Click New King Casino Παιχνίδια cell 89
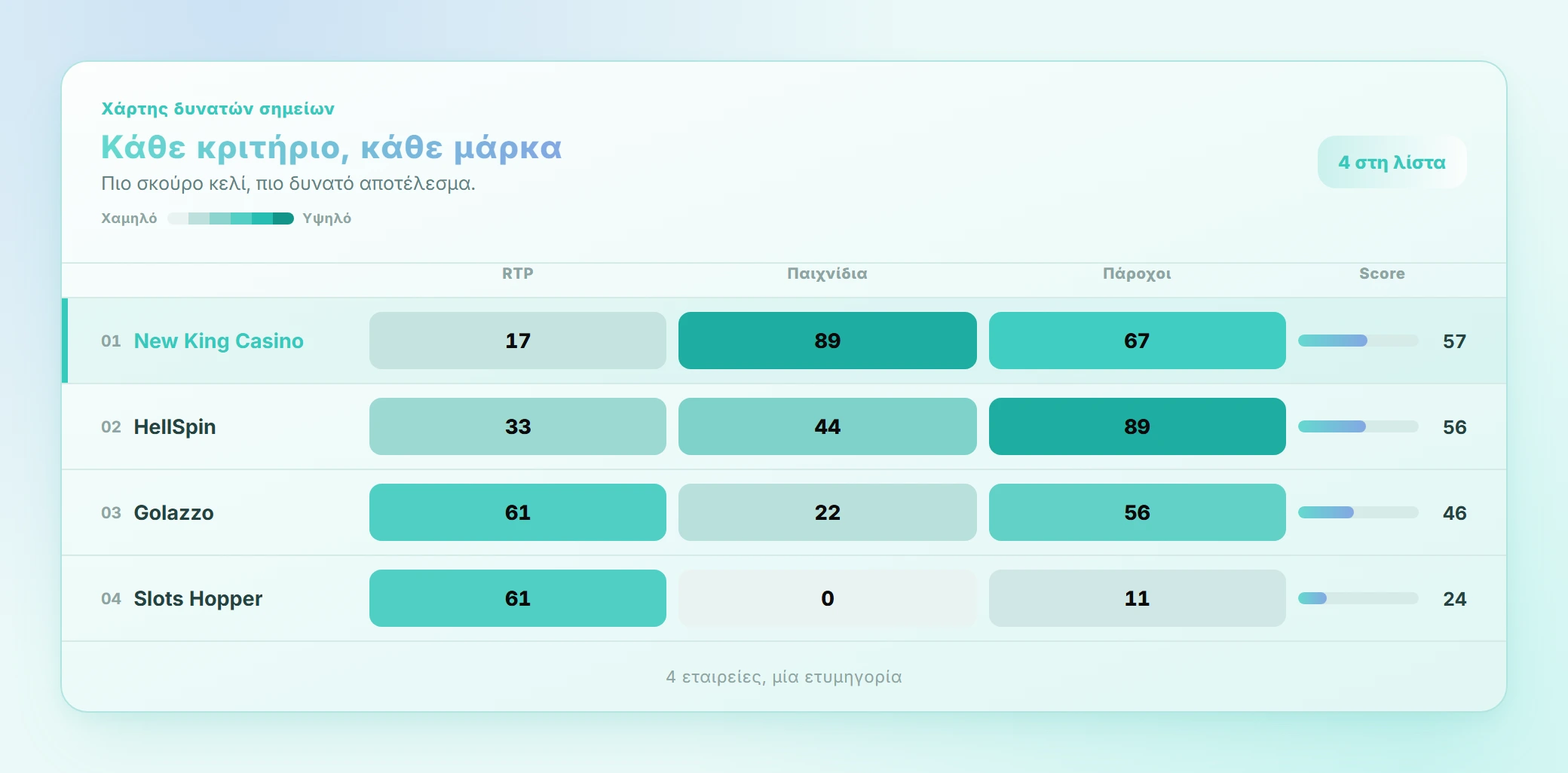The image size is (1568, 773). pos(828,341)
